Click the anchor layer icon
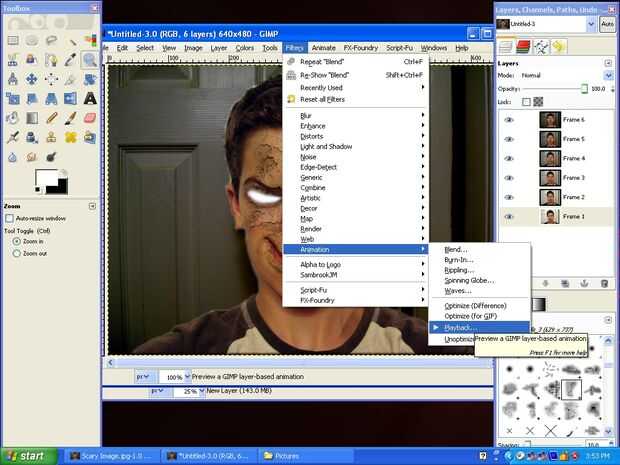The height and width of the screenshot is (465, 620). [x=584, y=284]
